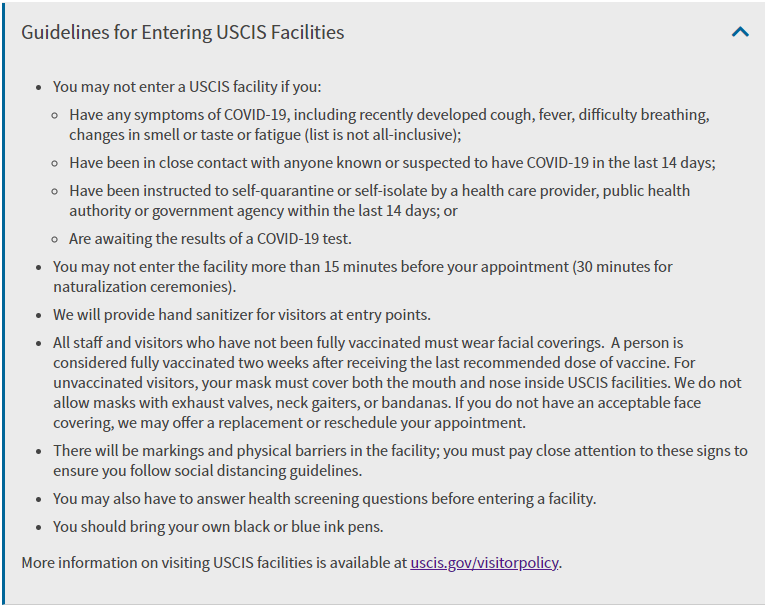Click the 'Guidelines for Entering USCIS Facilities' heading
Image resolution: width=767 pixels, height=608 pixels.
pyautogui.click(x=182, y=32)
